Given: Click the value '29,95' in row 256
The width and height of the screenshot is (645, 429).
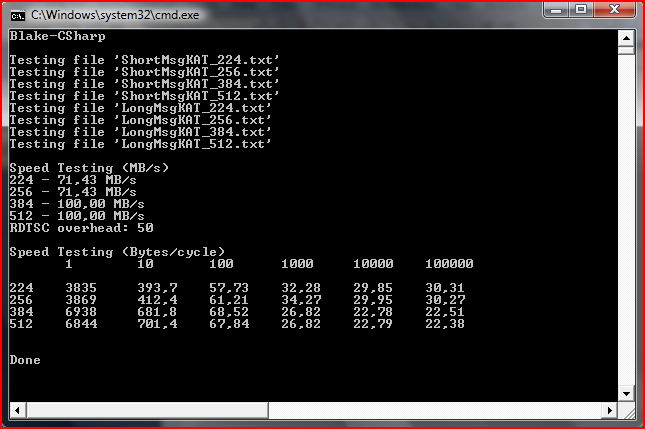Looking at the screenshot, I should (x=373, y=300).
